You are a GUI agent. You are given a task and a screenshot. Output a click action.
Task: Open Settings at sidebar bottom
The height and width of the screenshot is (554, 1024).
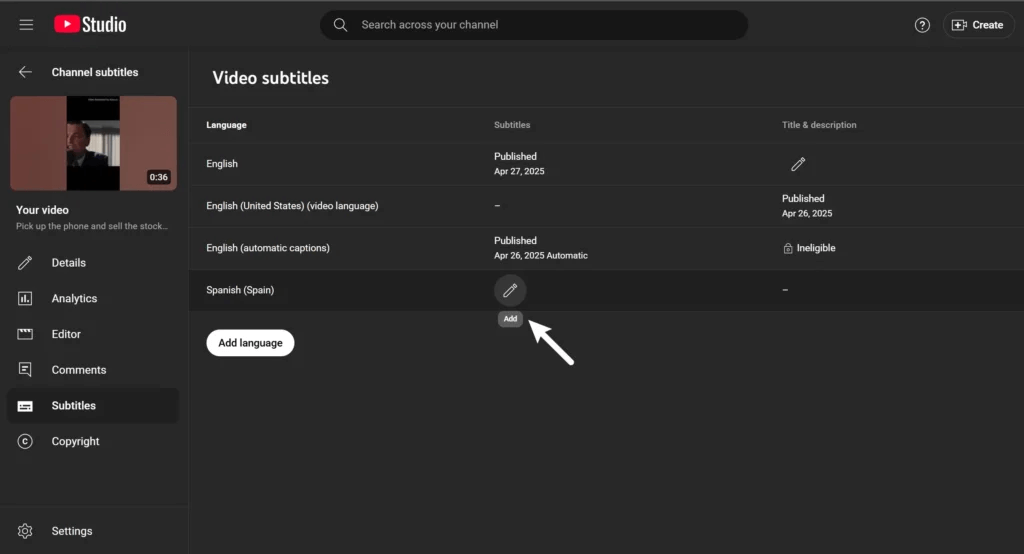(x=71, y=531)
